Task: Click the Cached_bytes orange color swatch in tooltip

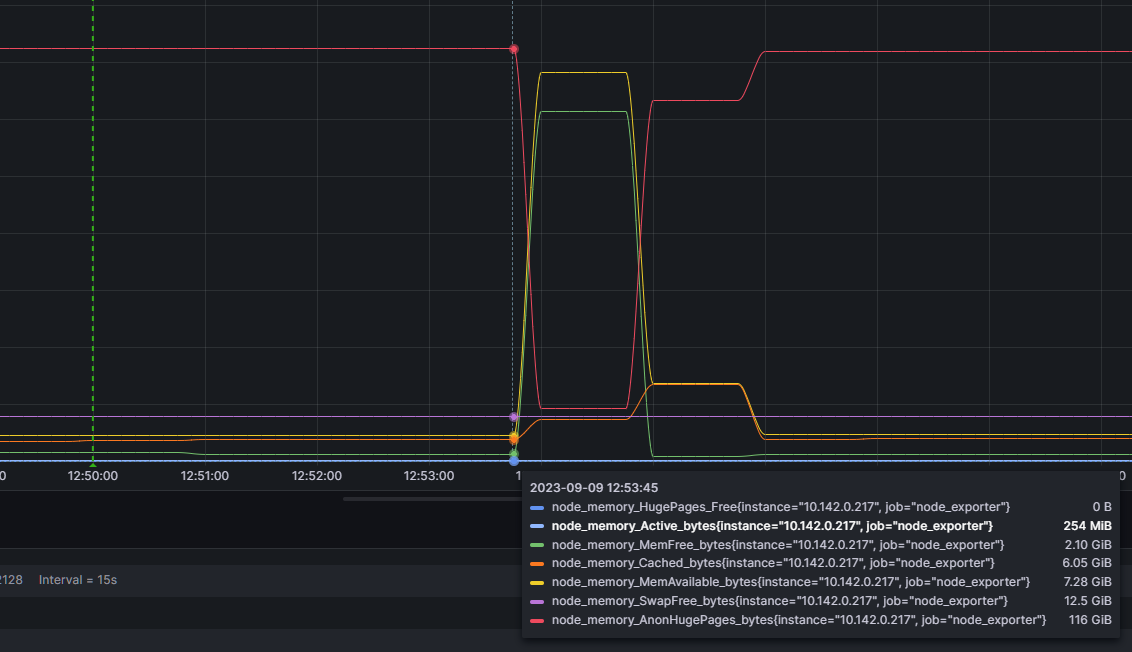Action: (x=537, y=563)
